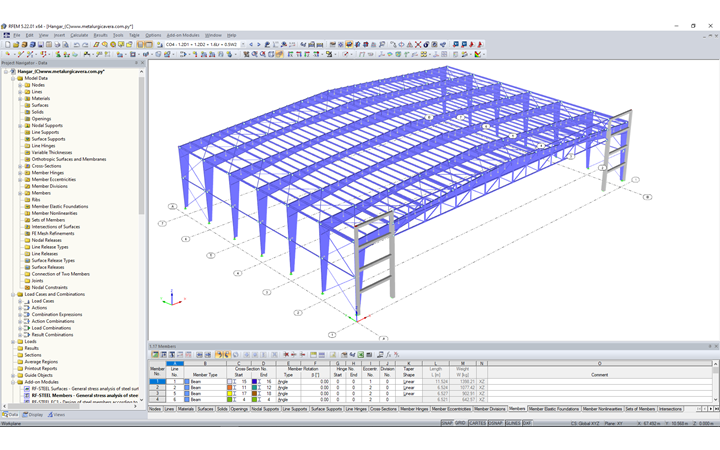Expand the Cross-Sections tree node
The height and width of the screenshot is (450, 720).
point(20,166)
